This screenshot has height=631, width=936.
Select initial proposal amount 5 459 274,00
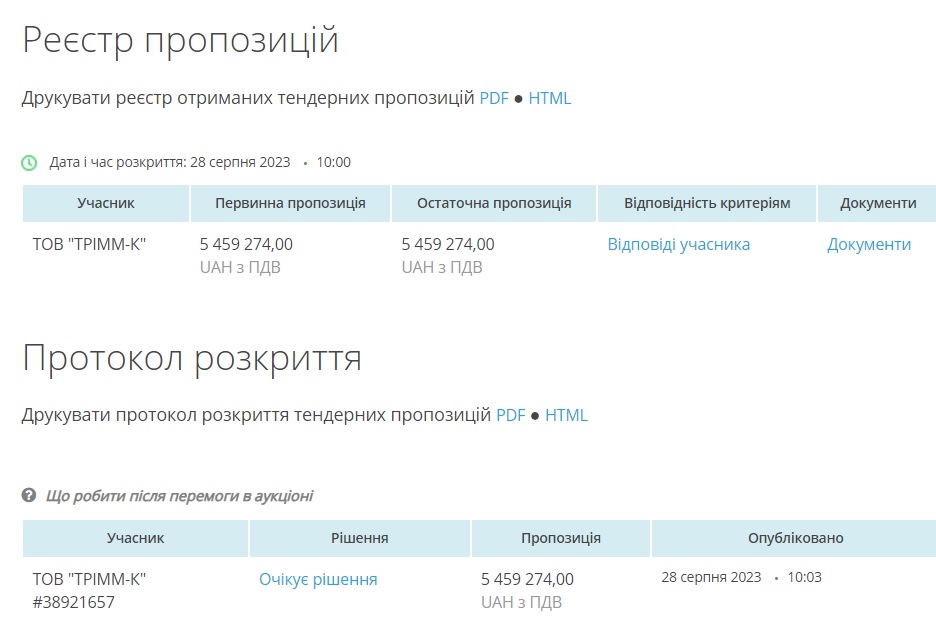pyautogui.click(x=246, y=244)
